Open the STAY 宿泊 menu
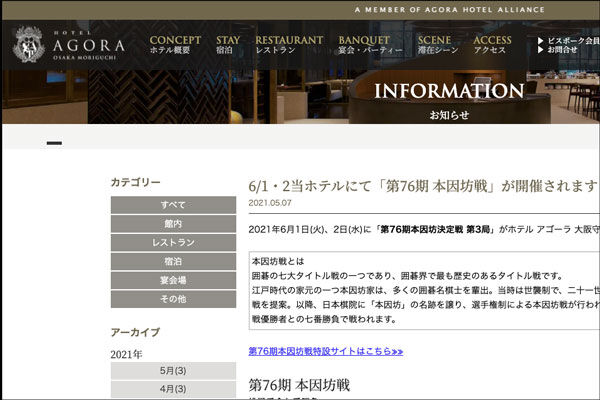 [228, 45]
